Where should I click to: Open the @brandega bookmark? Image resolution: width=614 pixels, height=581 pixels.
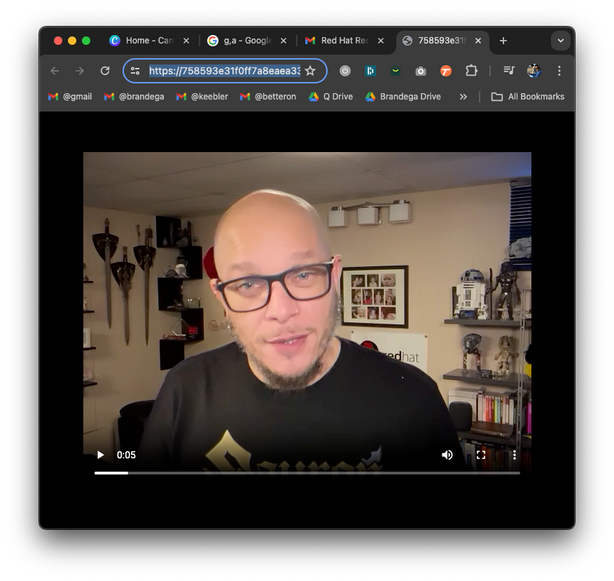coord(136,97)
